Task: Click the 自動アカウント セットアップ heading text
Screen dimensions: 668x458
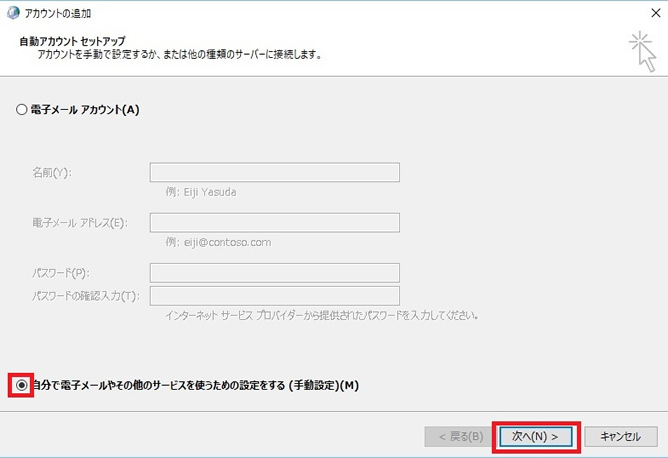Action: click(x=72, y=41)
